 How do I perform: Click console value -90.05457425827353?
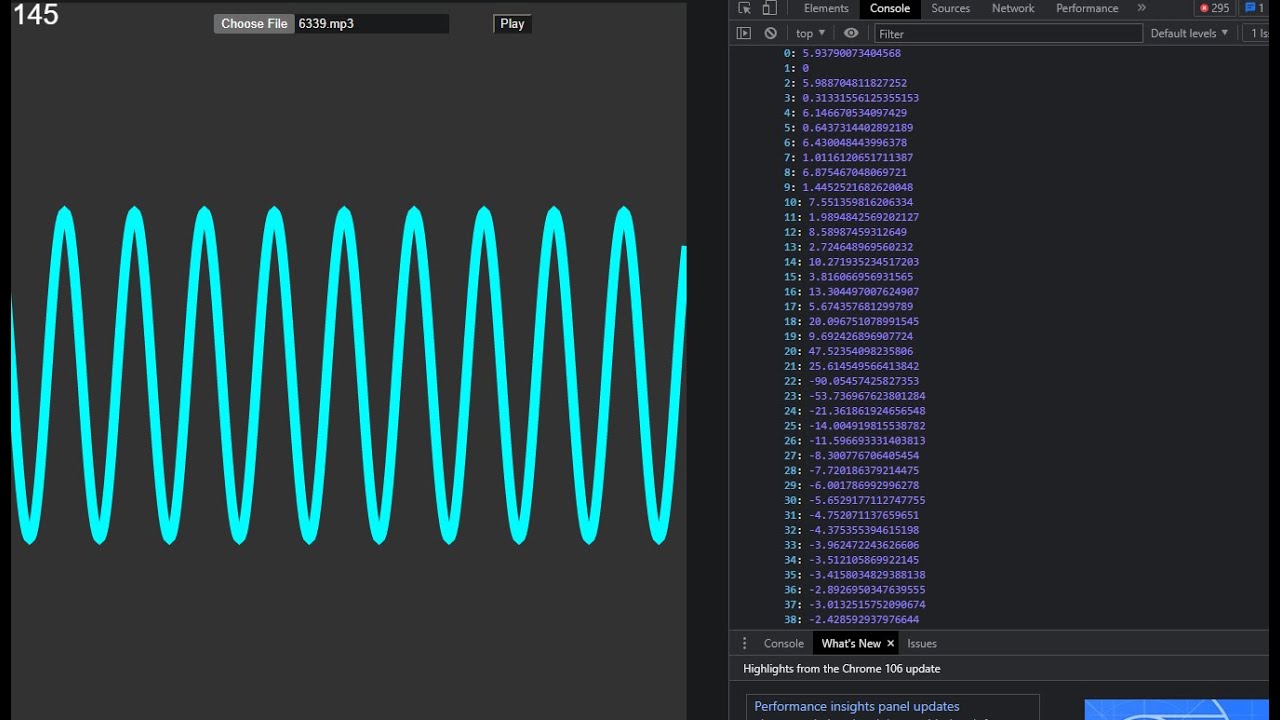pyautogui.click(x=864, y=381)
